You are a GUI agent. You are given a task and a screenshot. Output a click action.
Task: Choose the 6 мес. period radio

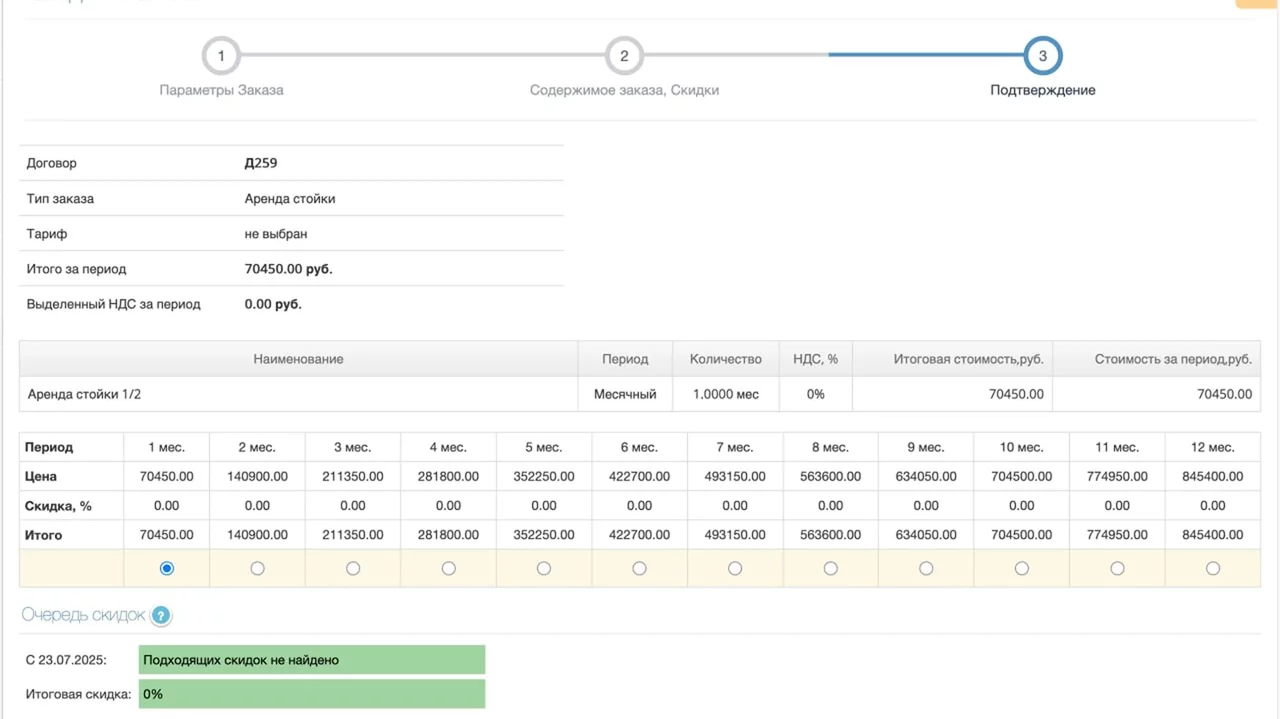coord(639,568)
